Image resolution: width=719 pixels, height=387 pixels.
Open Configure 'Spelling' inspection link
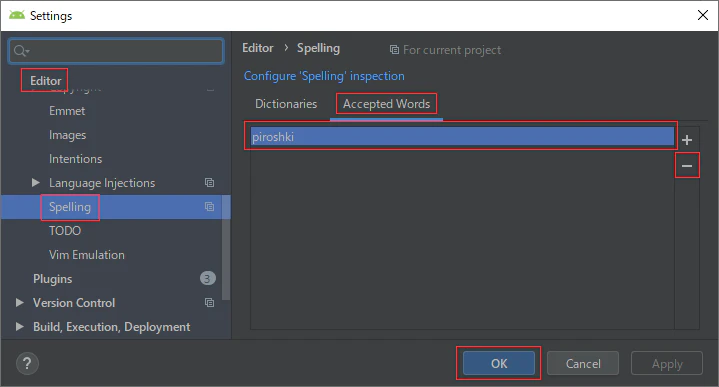[x=324, y=76]
